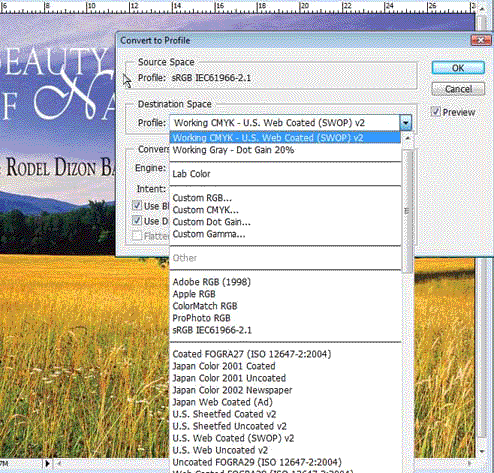Select Adobe RGB (1998) profile
Viewport: 494px width, 473px height.
coord(285,282)
